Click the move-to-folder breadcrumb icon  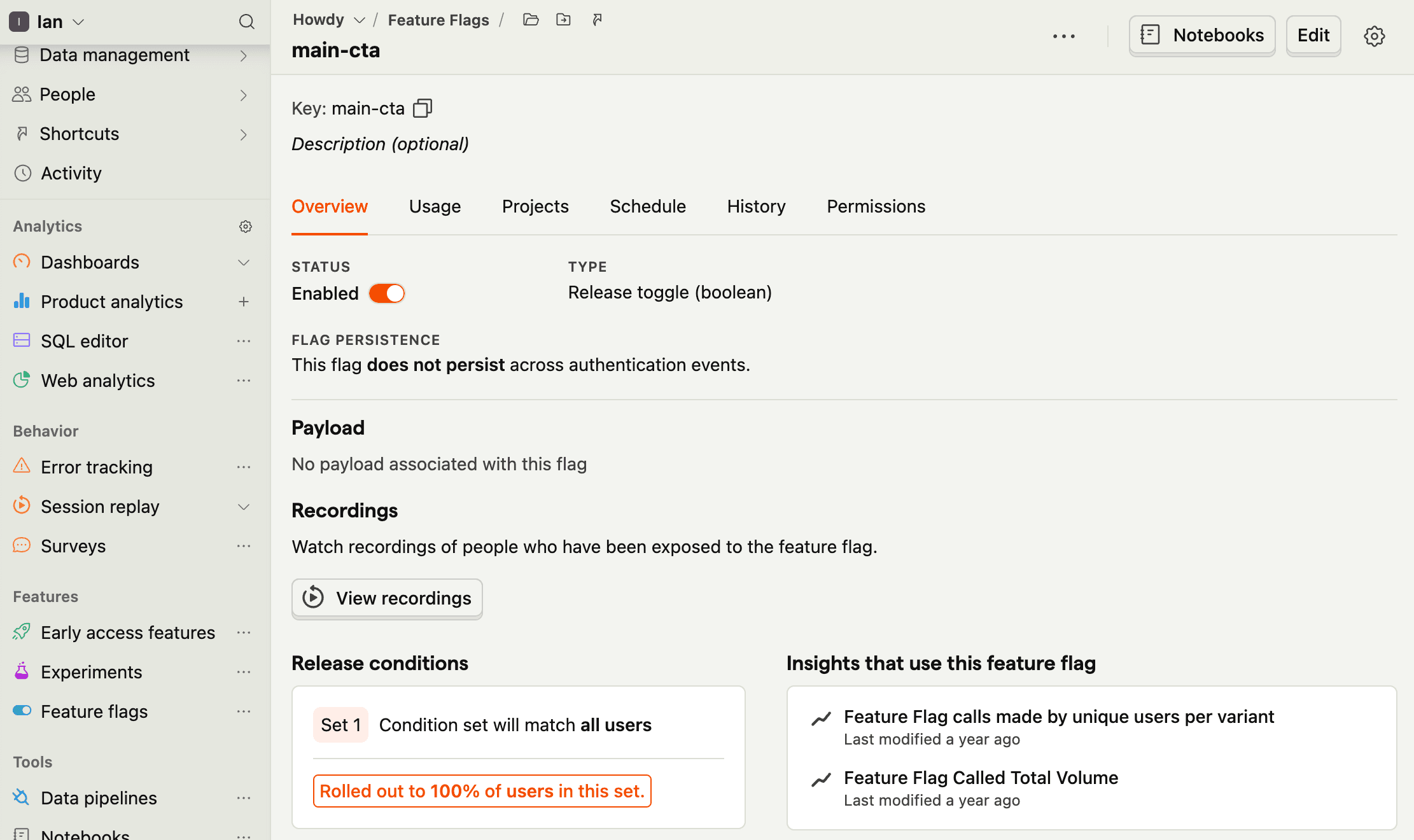point(563,20)
